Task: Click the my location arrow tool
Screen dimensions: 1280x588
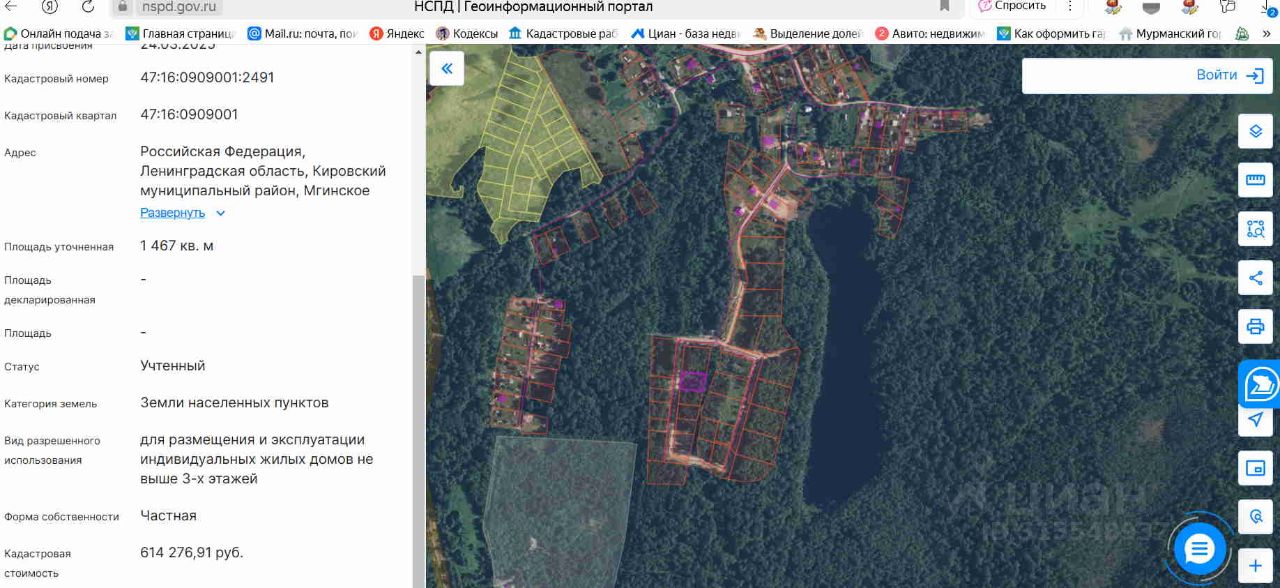Action: [1255, 419]
